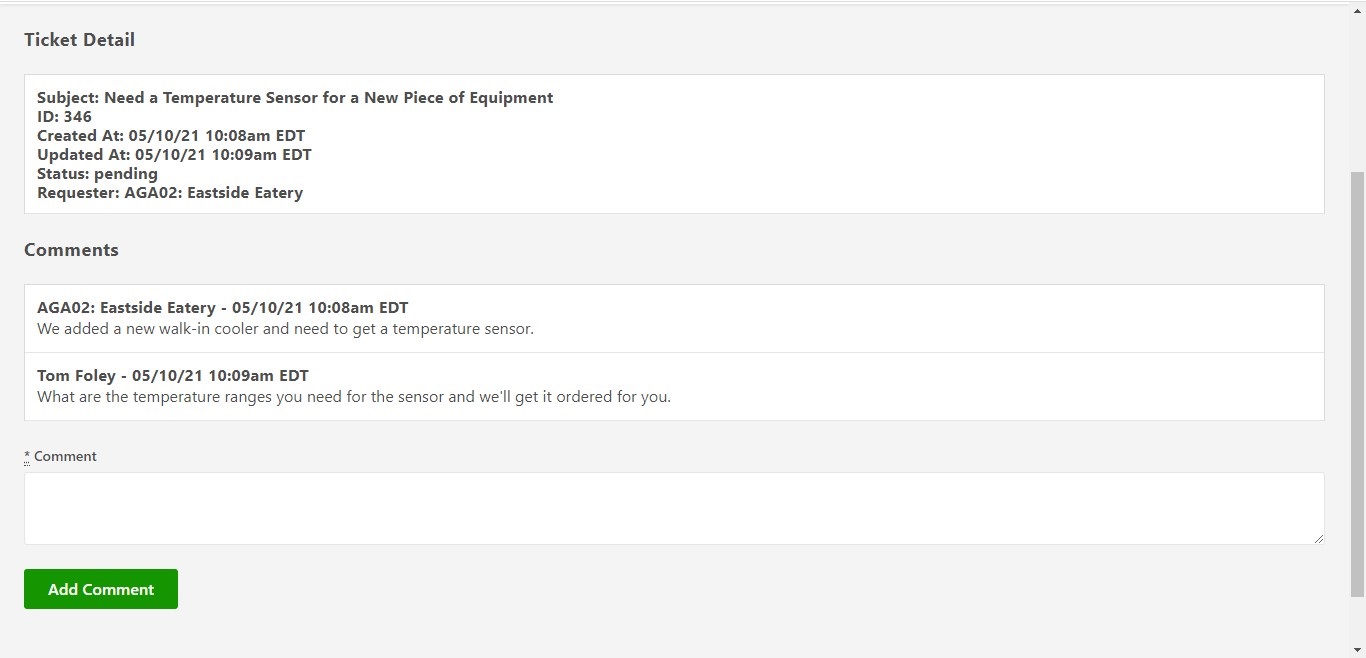Select the ticket Status pending text
The width and height of the screenshot is (1366, 658).
click(97, 173)
